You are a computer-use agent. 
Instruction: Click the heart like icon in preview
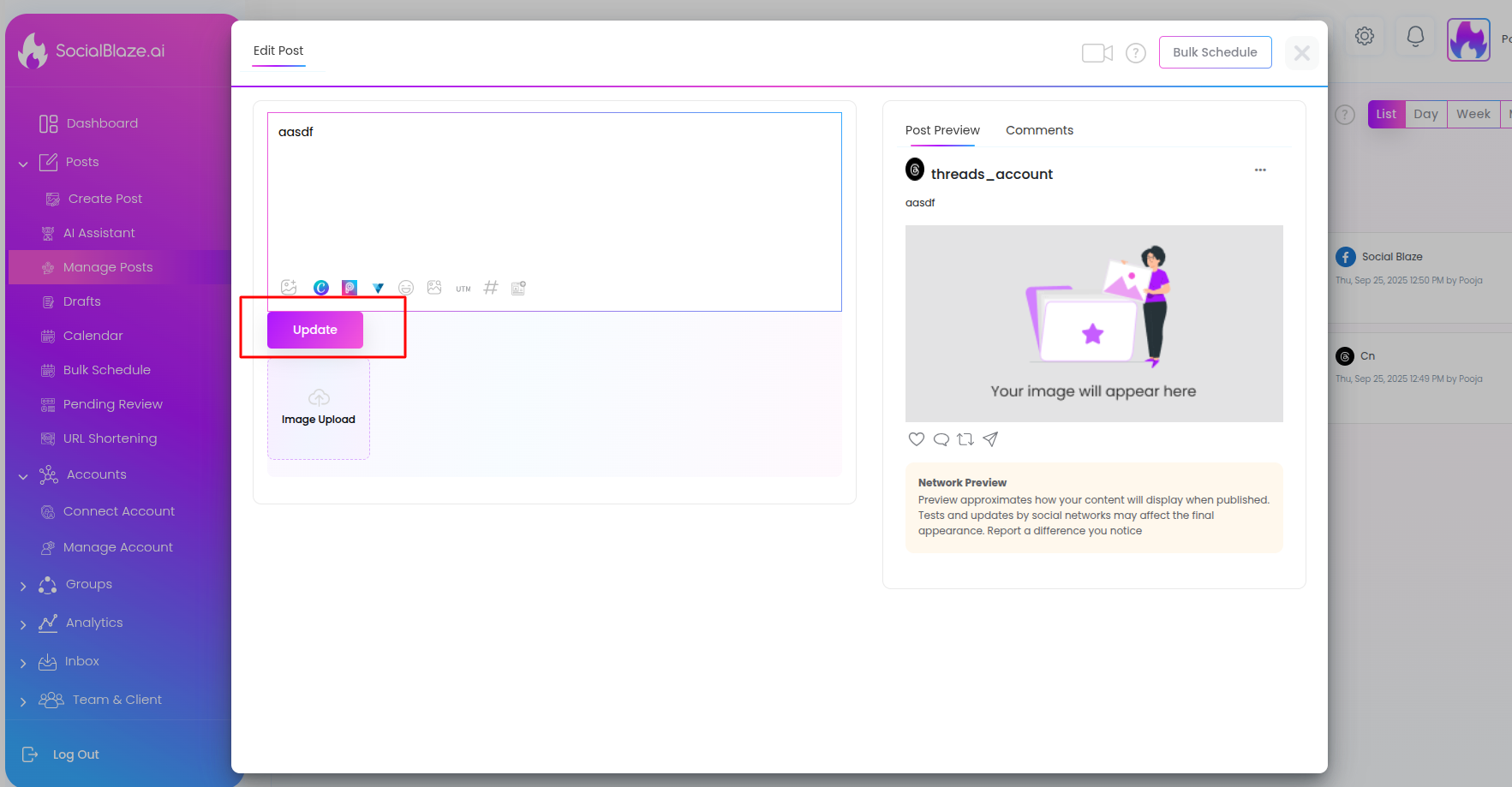point(916,439)
